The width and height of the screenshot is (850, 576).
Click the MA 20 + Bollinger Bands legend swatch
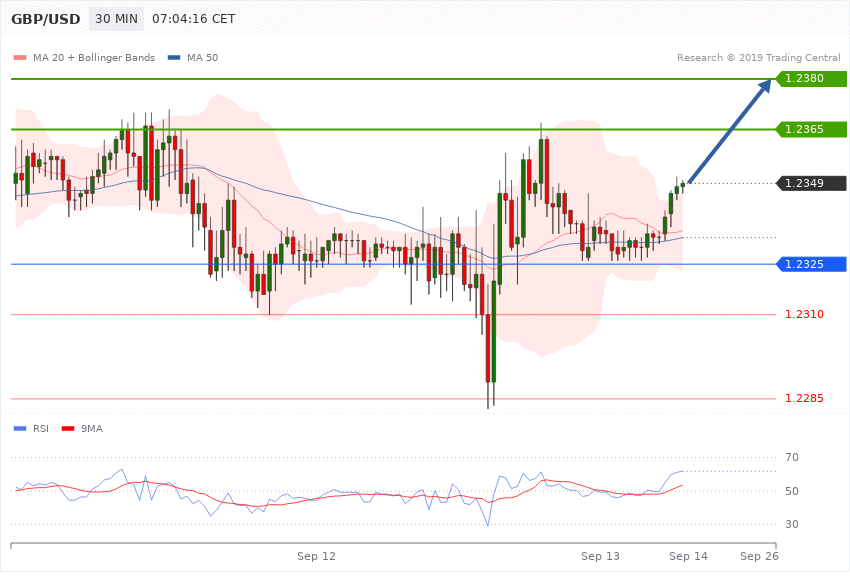click(x=20, y=57)
